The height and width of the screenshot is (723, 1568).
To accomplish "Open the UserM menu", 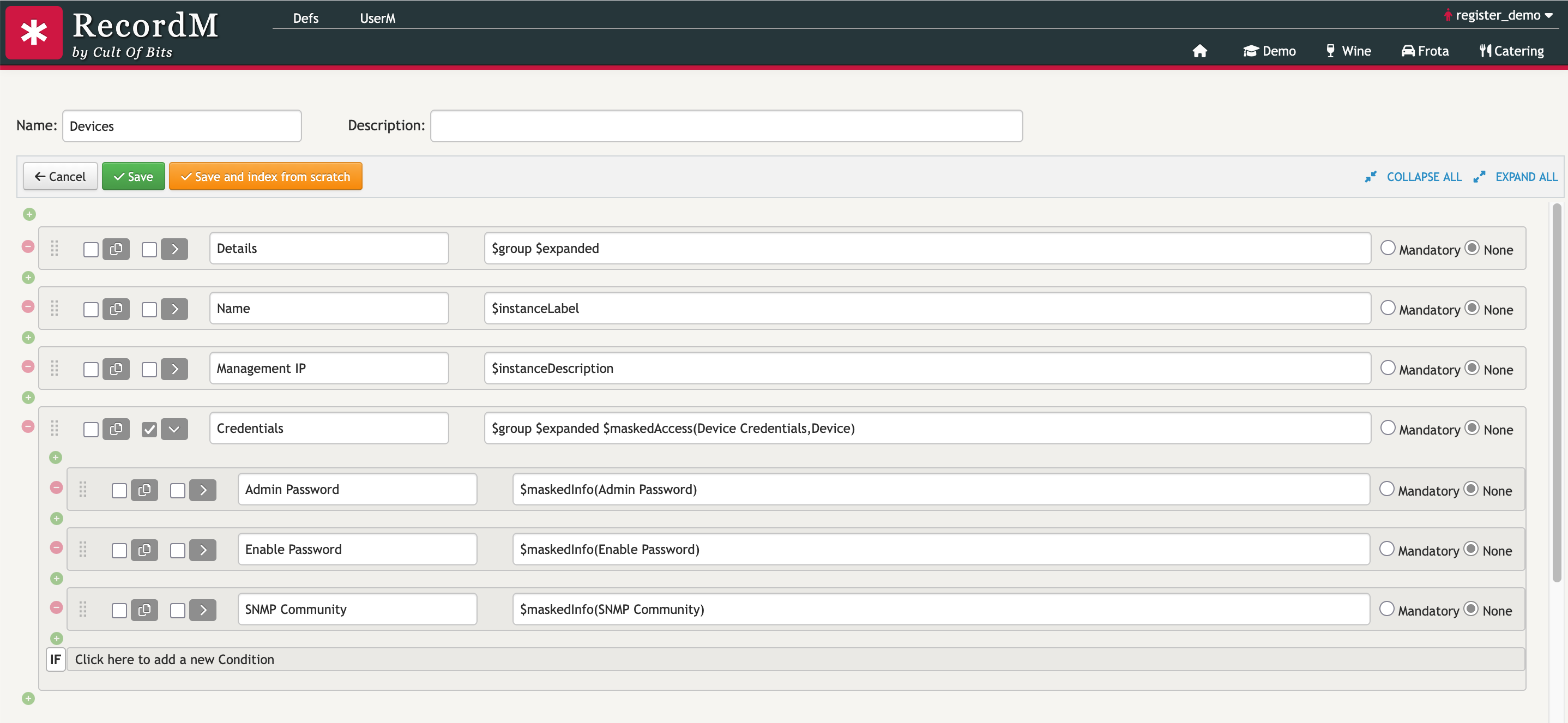I will pos(377,18).
